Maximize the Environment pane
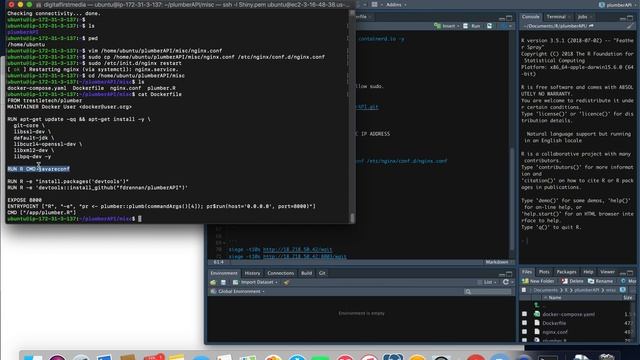The width and height of the screenshot is (640, 360). point(509,274)
